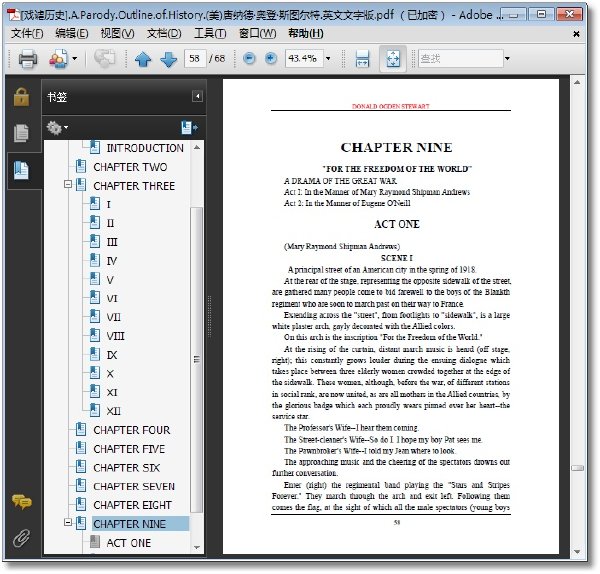This screenshot has height=574, width=600.
Task: Select the CHAPTER NINE bookmark
Action: [x=129, y=524]
